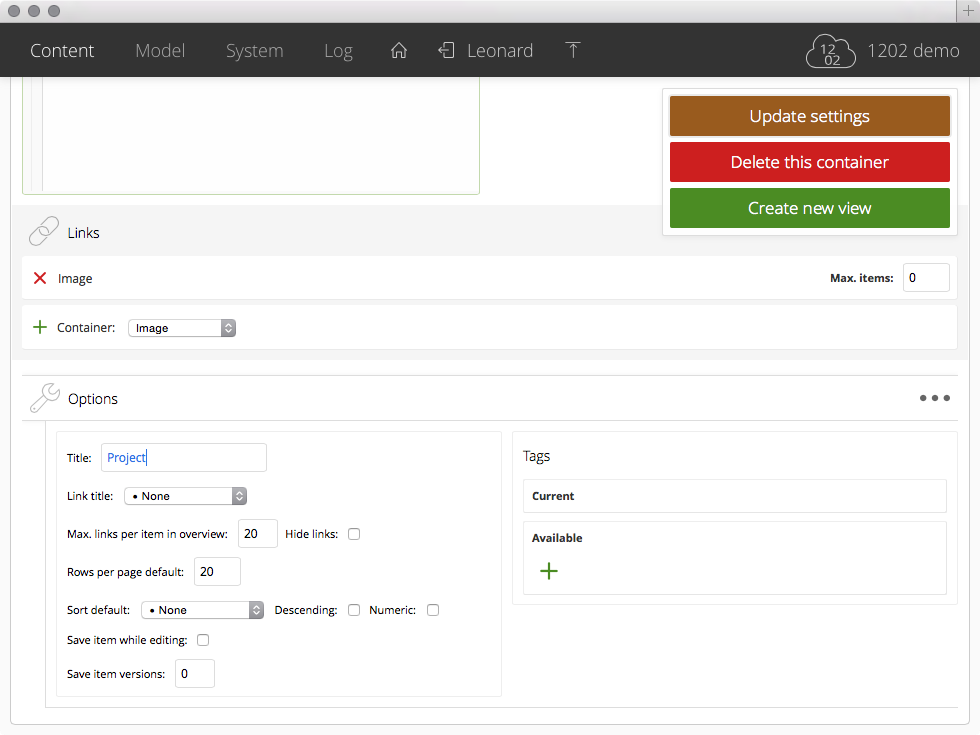This screenshot has height=735, width=980.
Task: Click the Title input field containing Project
Action: (183, 458)
